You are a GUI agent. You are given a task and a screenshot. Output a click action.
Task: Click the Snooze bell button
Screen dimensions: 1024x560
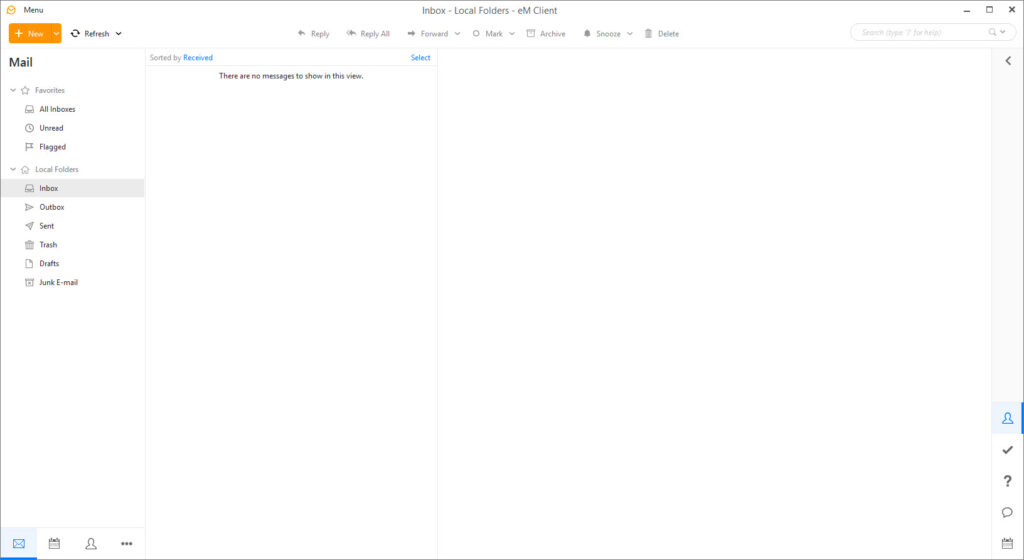pos(601,33)
